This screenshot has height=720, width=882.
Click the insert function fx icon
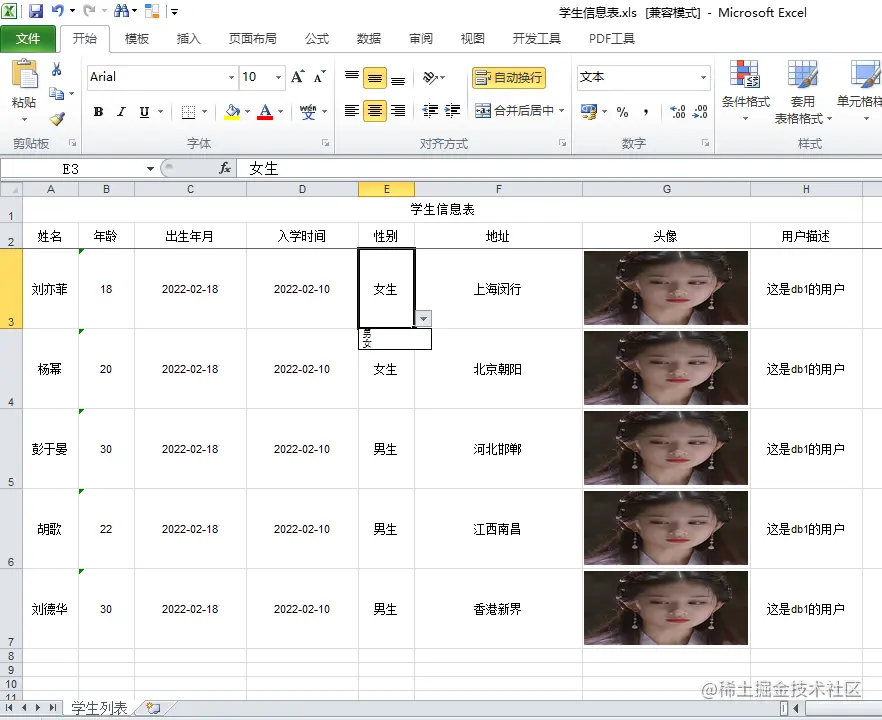coord(224,168)
